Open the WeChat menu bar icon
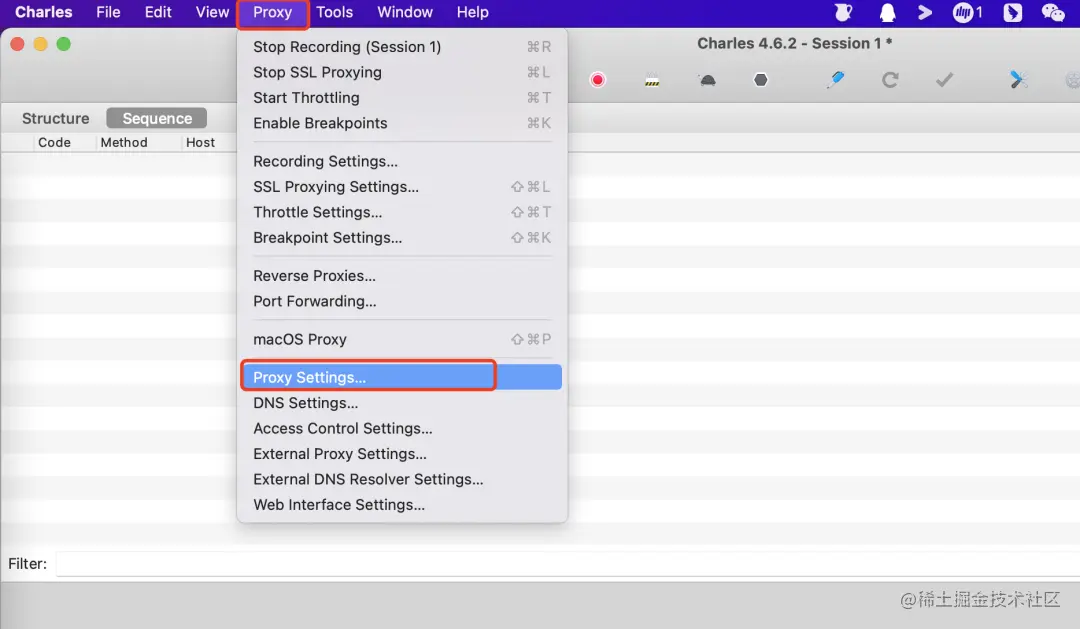1080x629 pixels. [x=1053, y=12]
